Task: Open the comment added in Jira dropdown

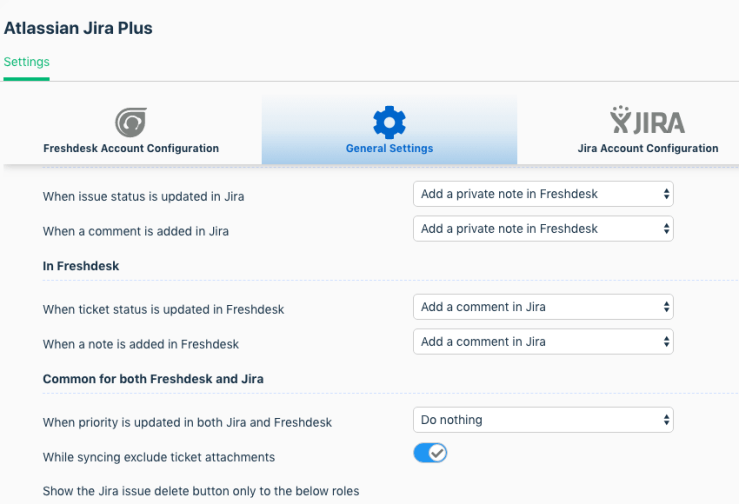Action: pos(543,229)
